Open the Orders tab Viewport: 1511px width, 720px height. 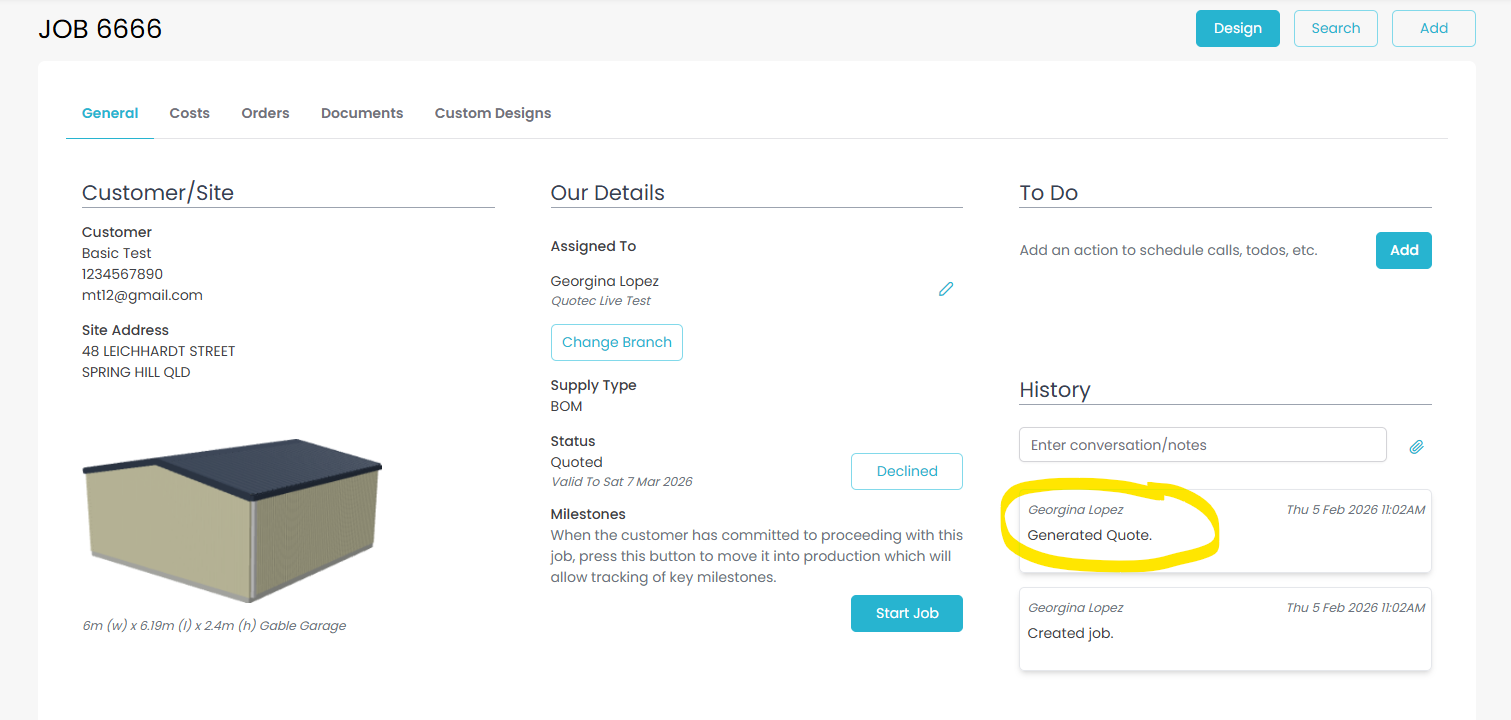coord(265,113)
